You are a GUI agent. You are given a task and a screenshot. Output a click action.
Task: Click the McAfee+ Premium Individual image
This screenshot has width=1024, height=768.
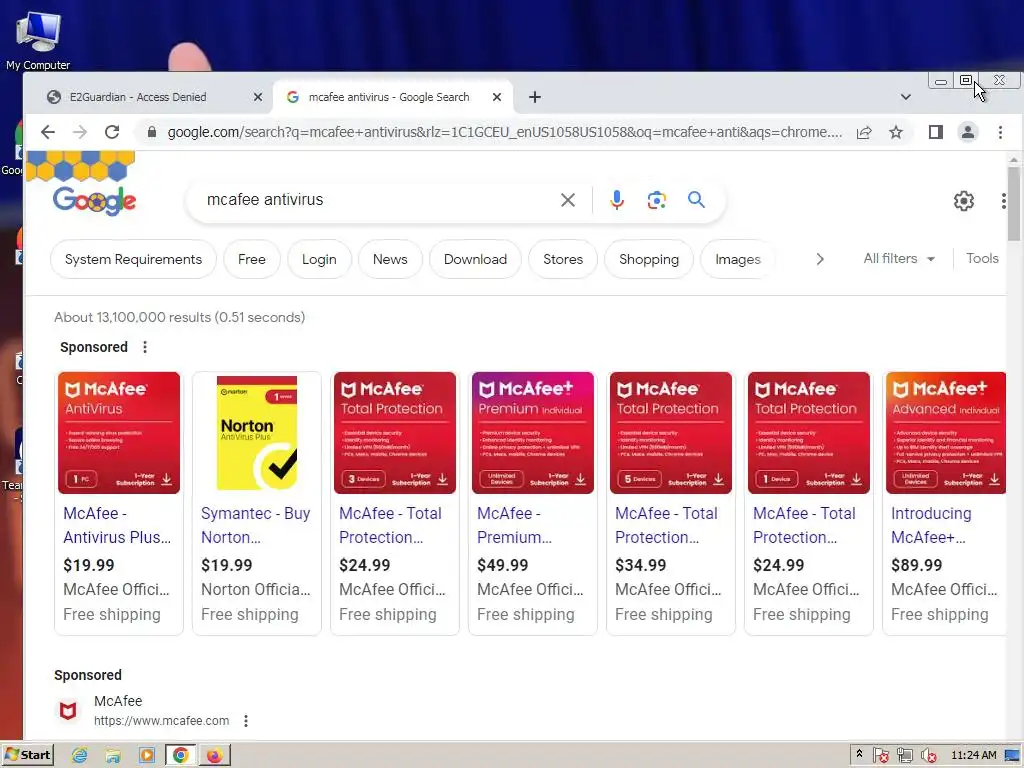point(533,433)
